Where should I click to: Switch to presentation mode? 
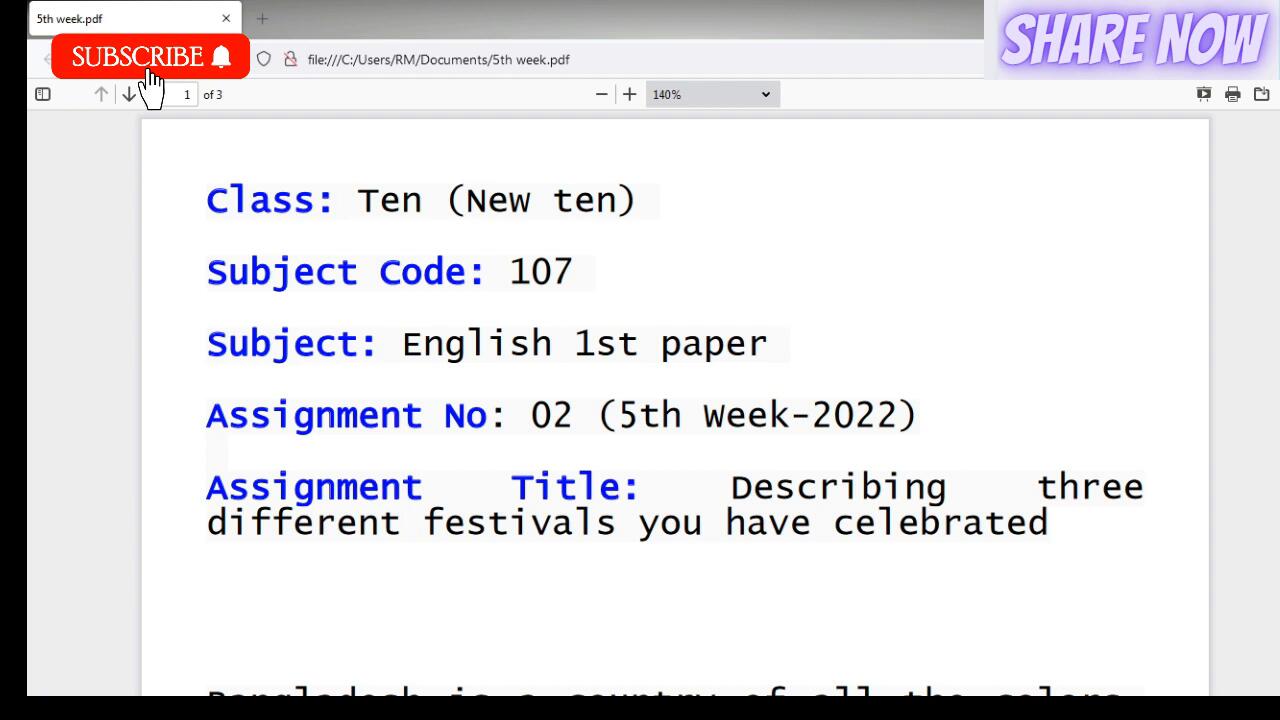(x=1204, y=94)
